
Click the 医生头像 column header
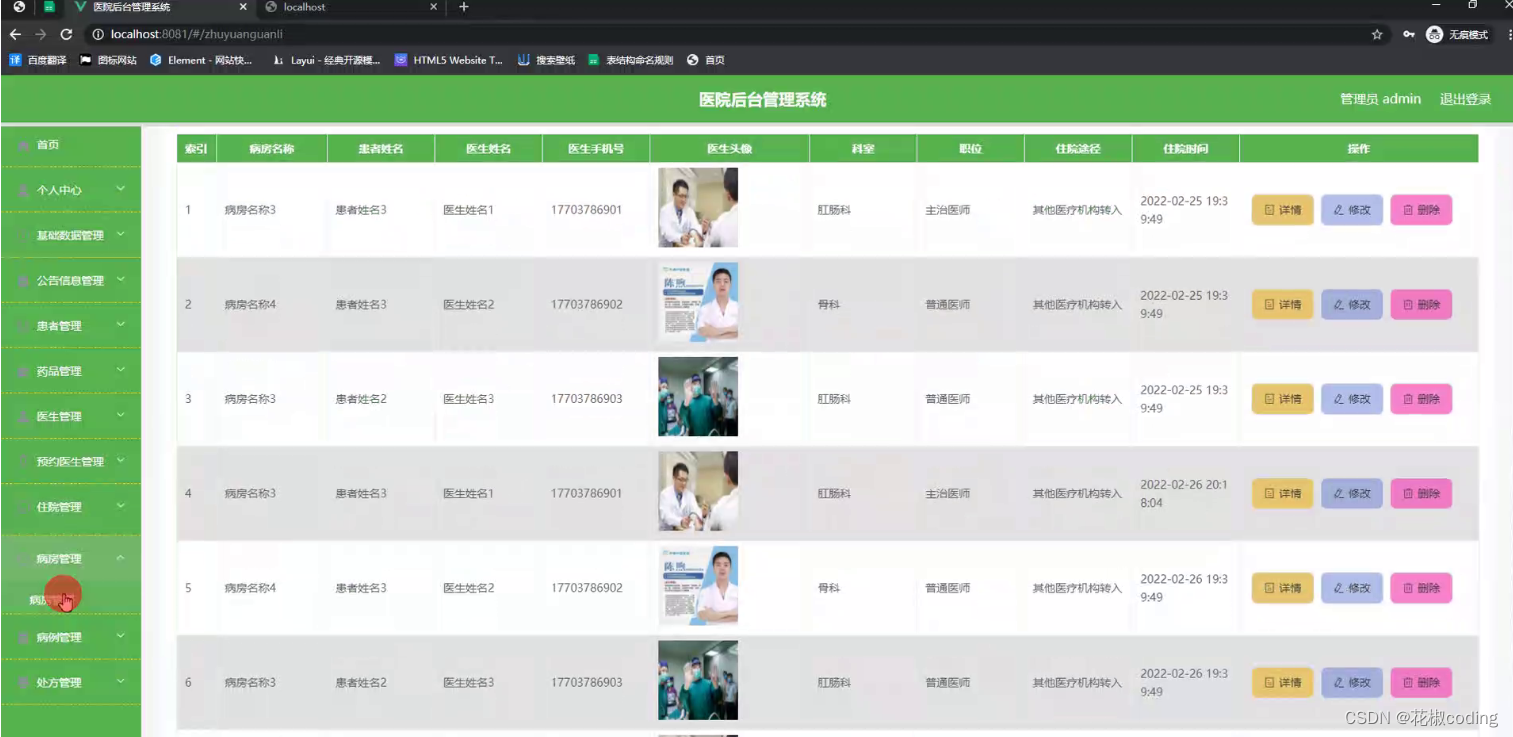click(x=729, y=149)
